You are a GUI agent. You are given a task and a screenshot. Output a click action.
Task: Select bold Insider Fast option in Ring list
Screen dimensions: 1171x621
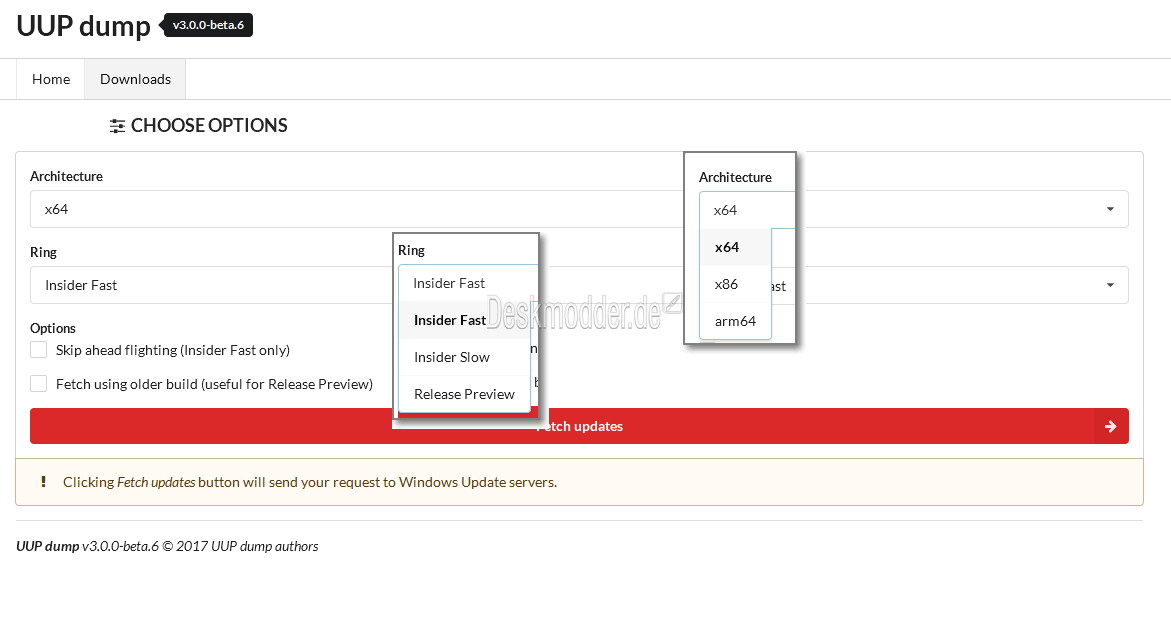pyautogui.click(x=464, y=320)
